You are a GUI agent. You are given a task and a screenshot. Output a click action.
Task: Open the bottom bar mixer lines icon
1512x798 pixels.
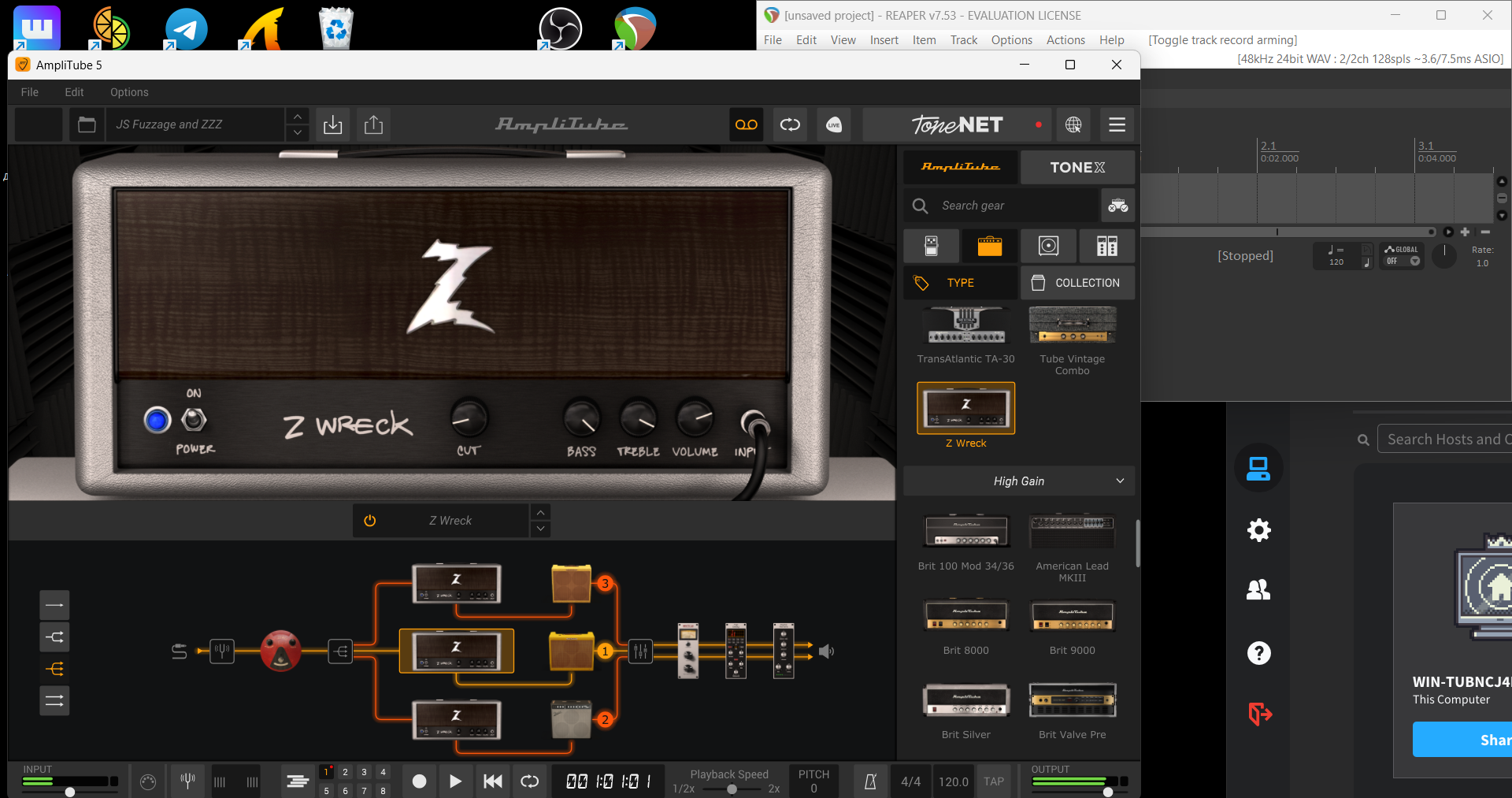tap(298, 781)
